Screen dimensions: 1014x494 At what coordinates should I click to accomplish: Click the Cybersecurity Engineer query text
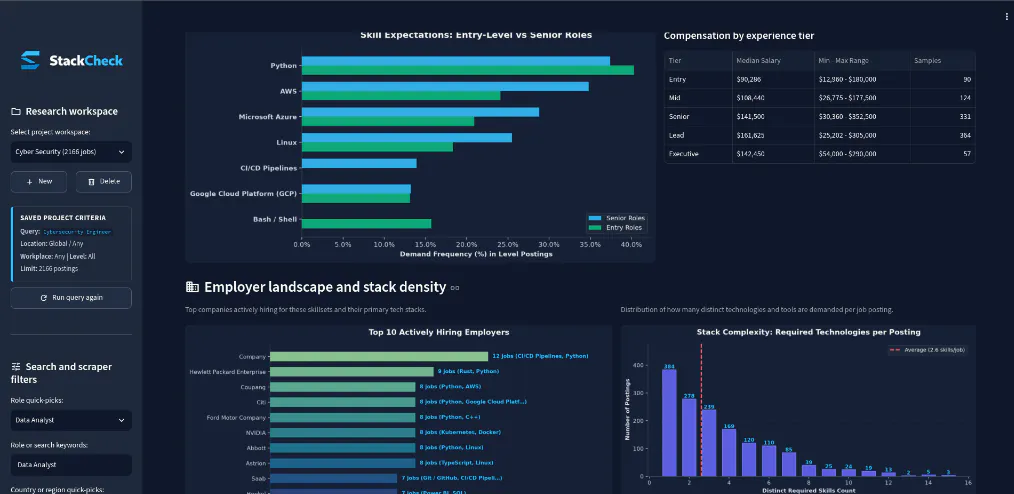click(77, 231)
